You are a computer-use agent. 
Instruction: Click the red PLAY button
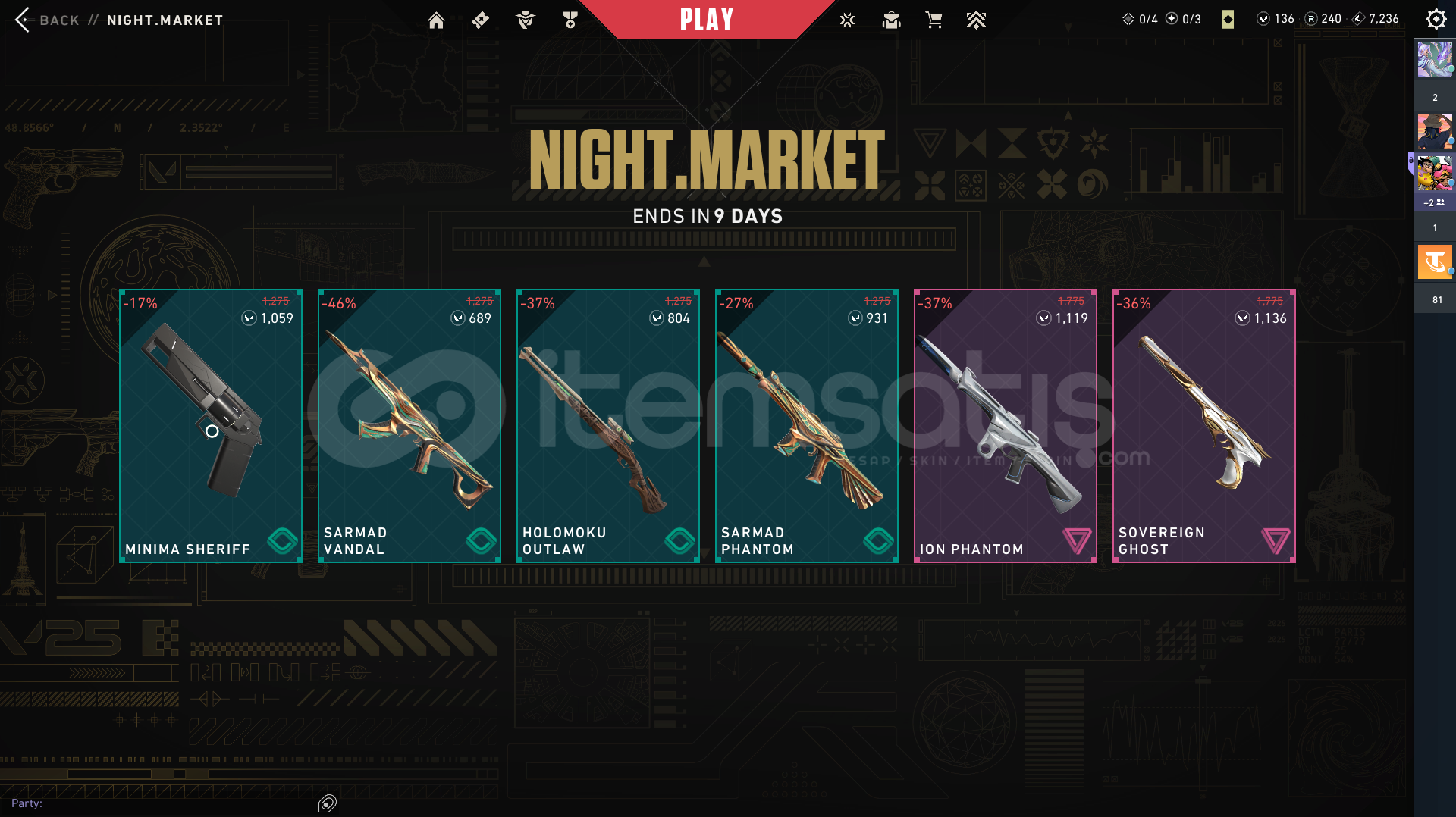click(707, 20)
